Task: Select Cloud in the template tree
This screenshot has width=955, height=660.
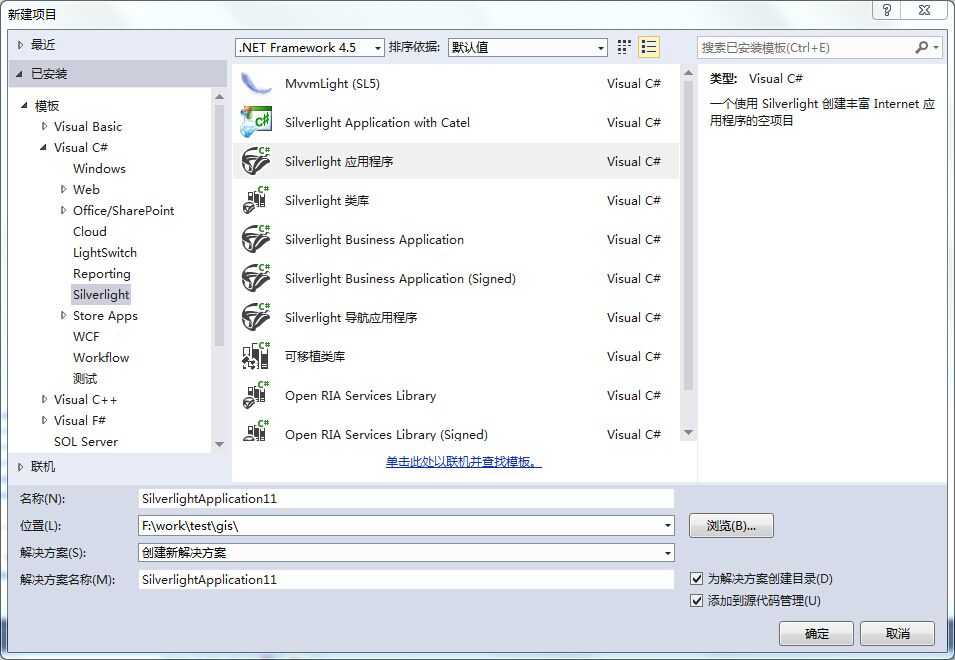Action: 90,231
